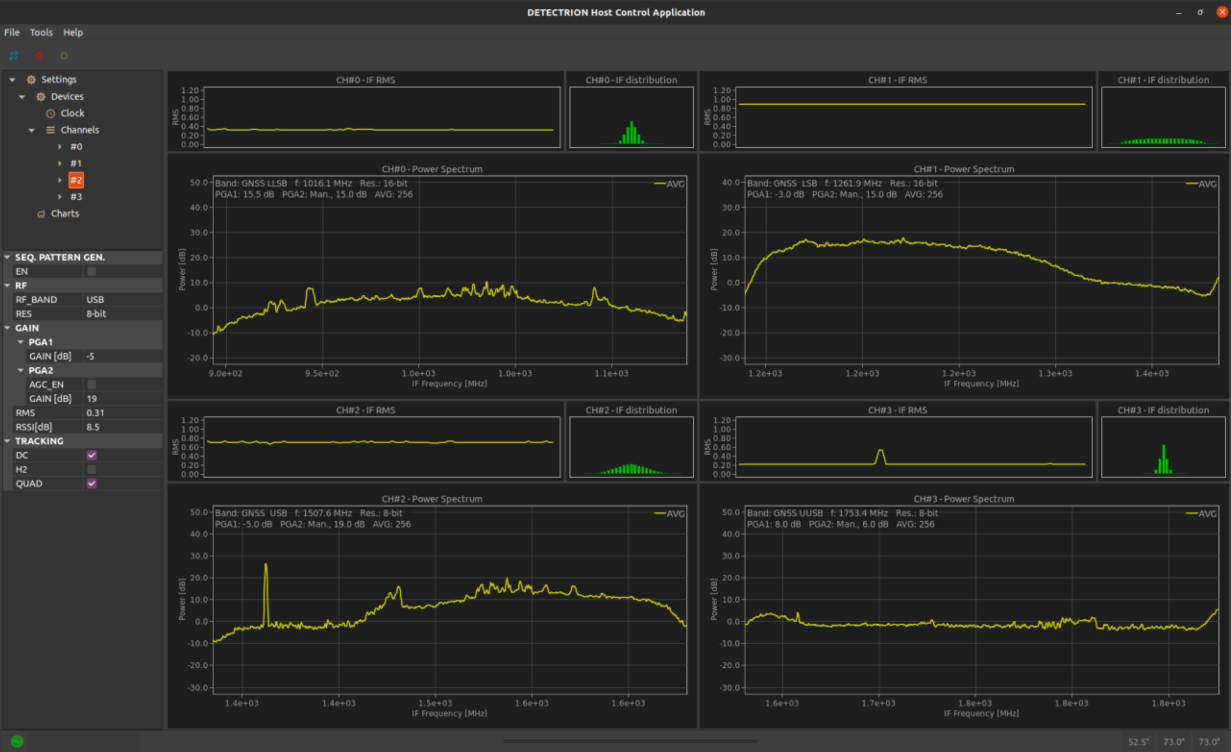
Task: Collapse the GAIN property group
Action: coord(8,328)
